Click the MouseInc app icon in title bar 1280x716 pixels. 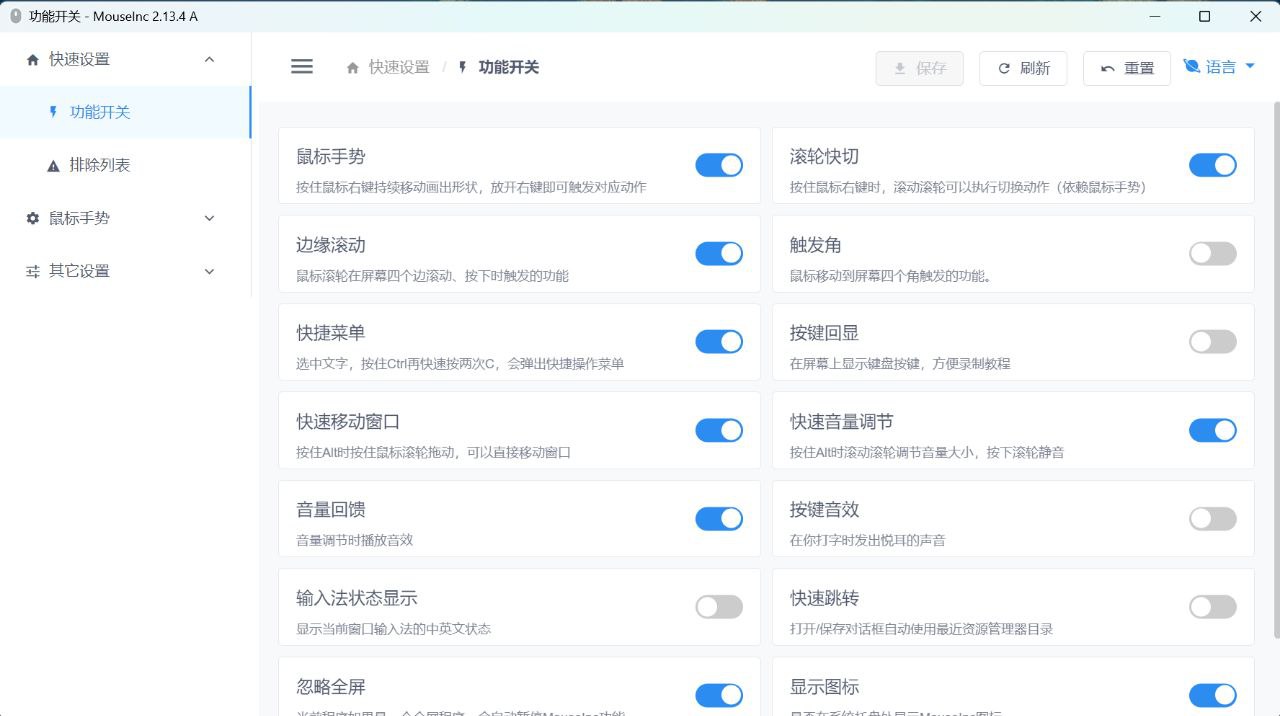point(15,16)
